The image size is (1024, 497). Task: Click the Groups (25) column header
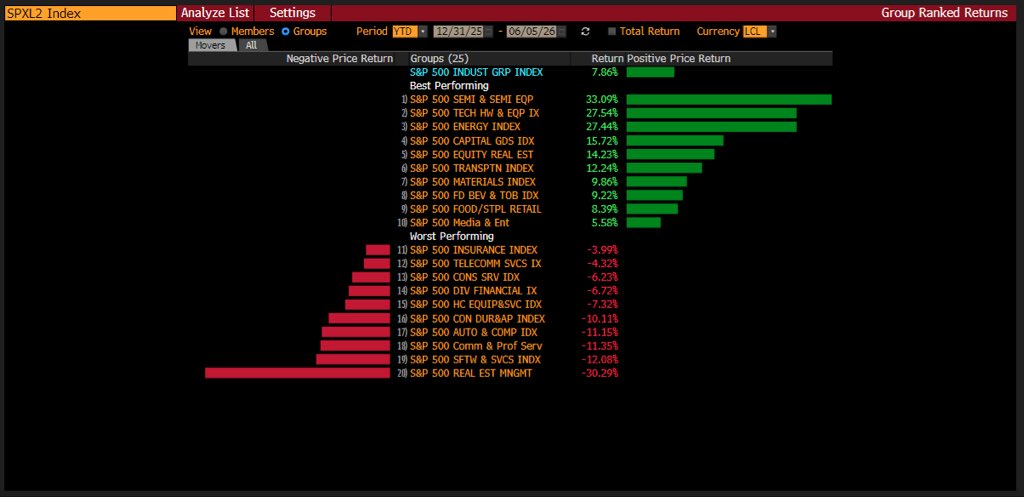pos(440,59)
